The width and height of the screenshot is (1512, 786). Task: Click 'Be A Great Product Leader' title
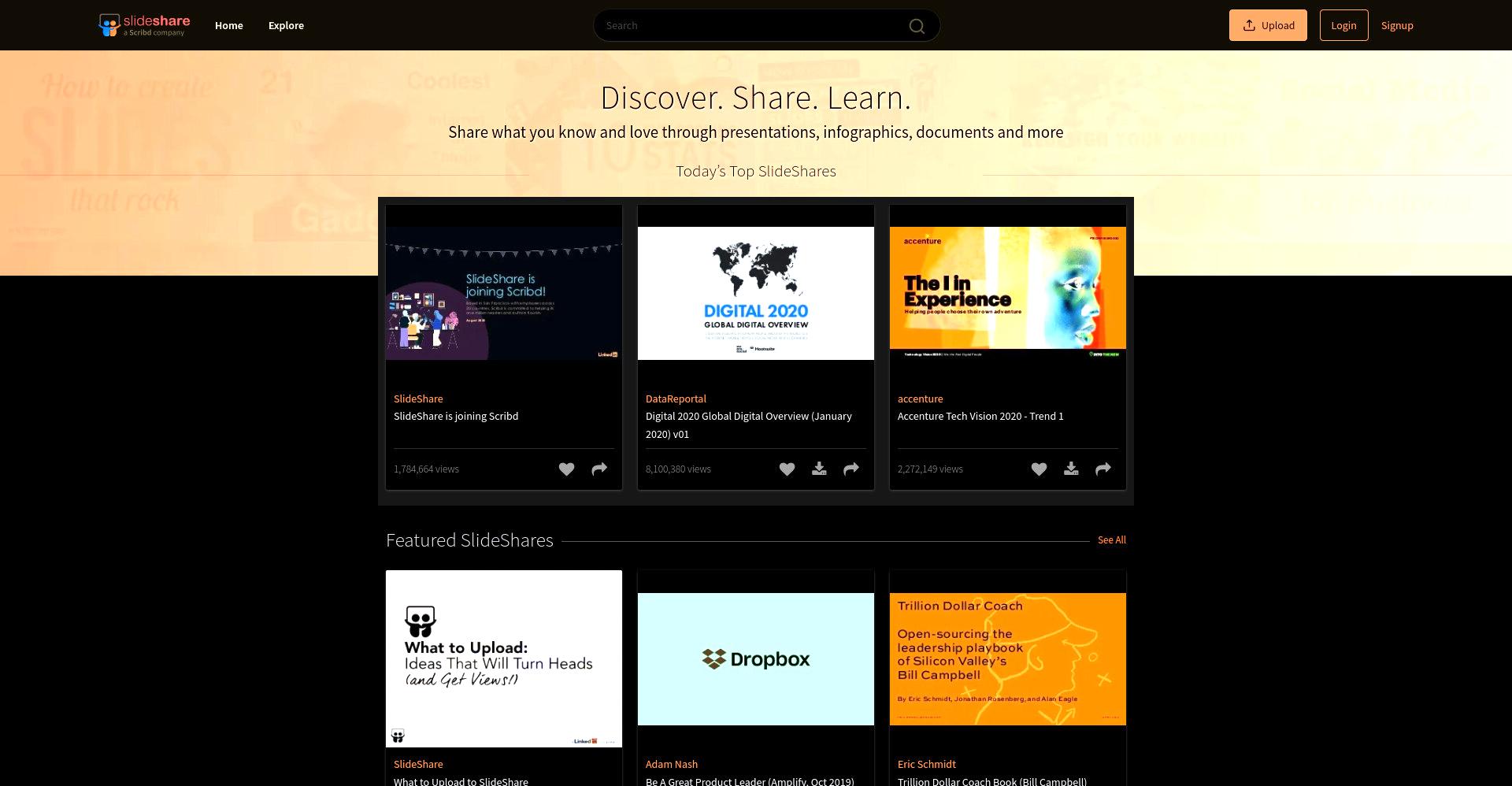[x=750, y=780]
